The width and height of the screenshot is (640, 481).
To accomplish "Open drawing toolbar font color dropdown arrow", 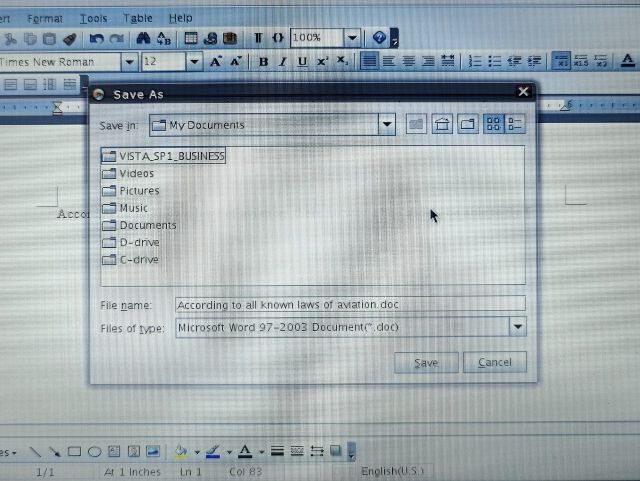I will click(261, 452).
